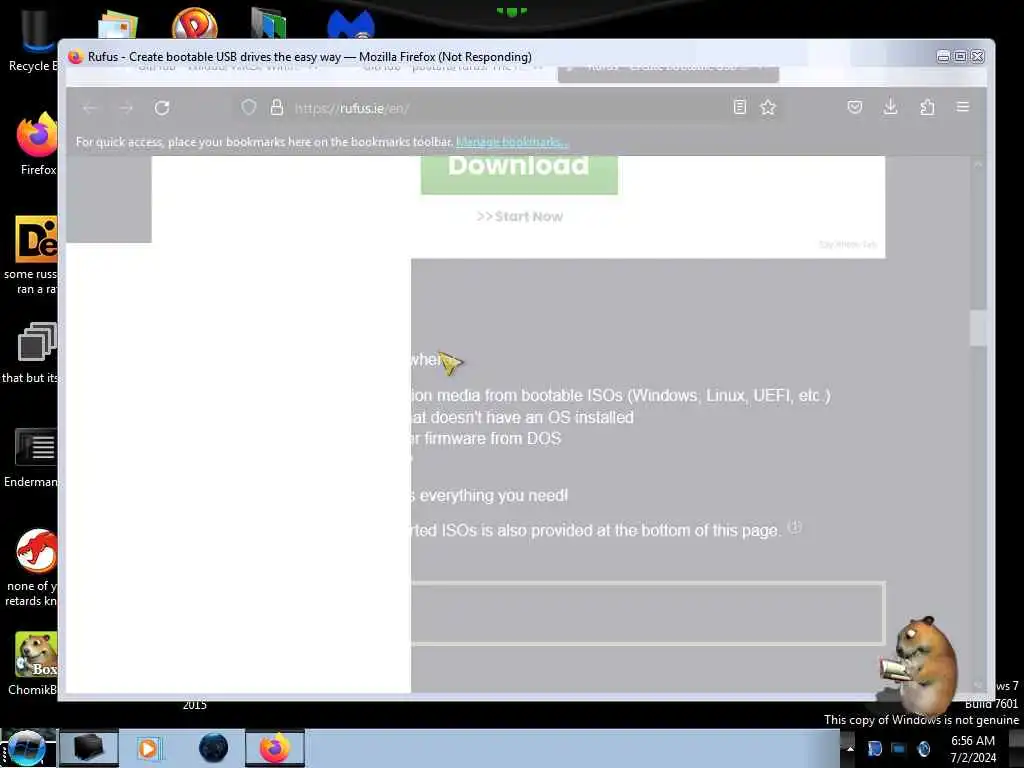This screenshot has width=1024, height=768.
Task: Click the footnote marker after 'this page.'
Action: [794, 526]
